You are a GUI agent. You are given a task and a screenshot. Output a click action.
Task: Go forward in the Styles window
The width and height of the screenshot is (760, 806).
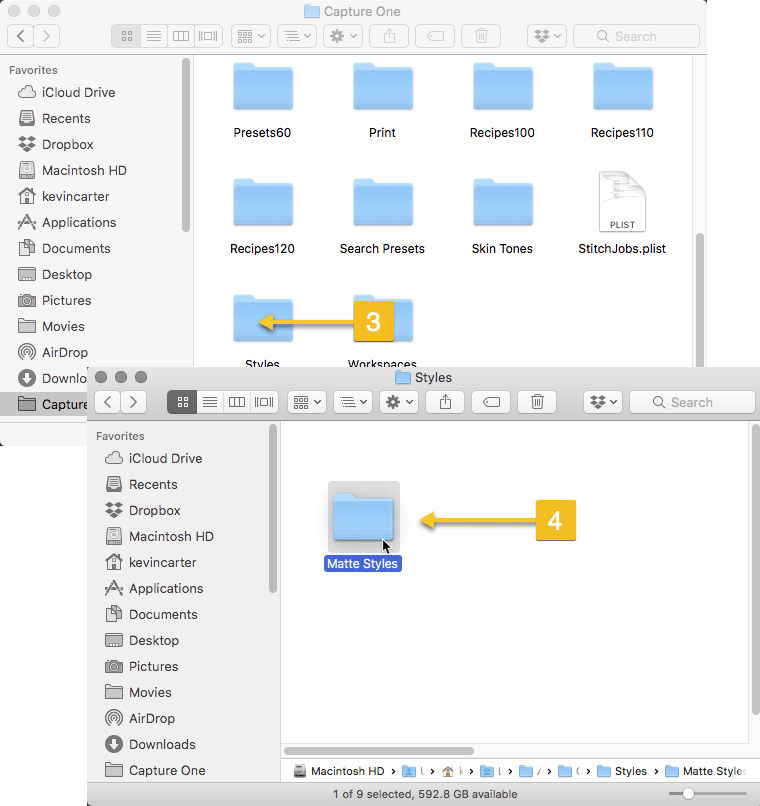pos(133,402)
